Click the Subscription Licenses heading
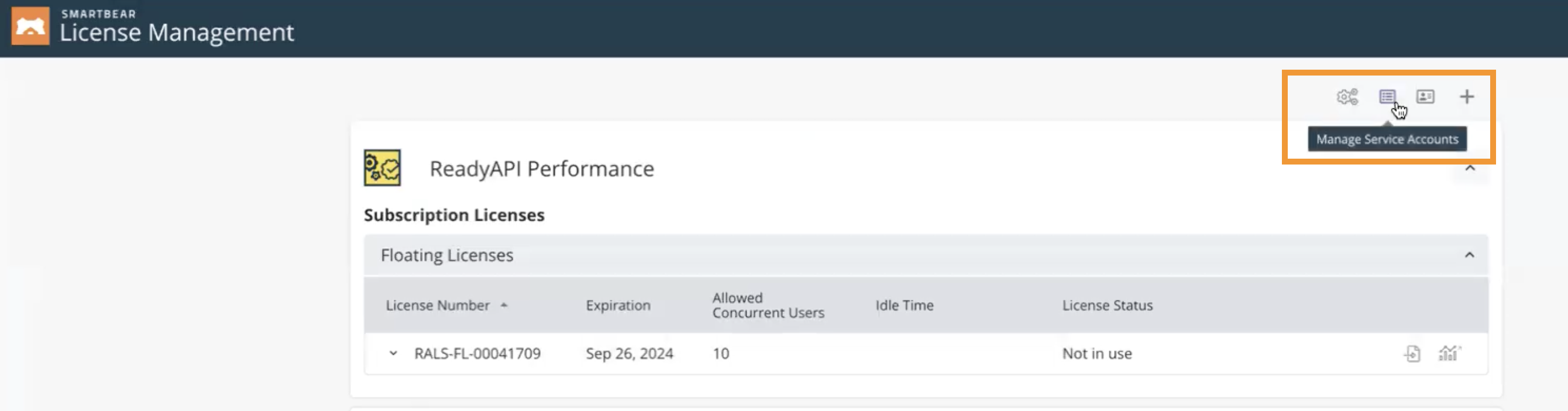Image resolution: width=1568 pixels, height=411 pixels. pyautogui.click(x=454, y=215)
